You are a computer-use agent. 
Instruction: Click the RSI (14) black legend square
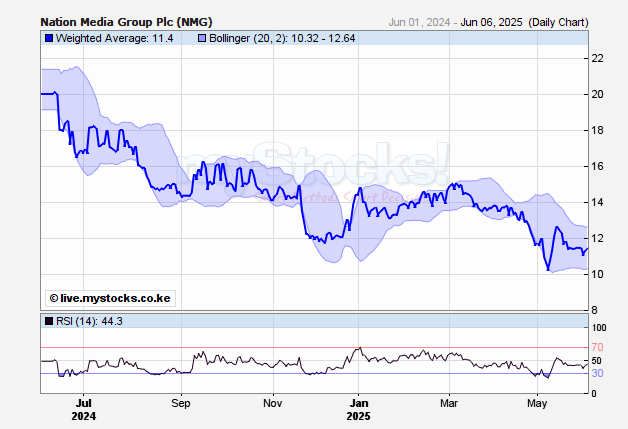tap(47, 321)
